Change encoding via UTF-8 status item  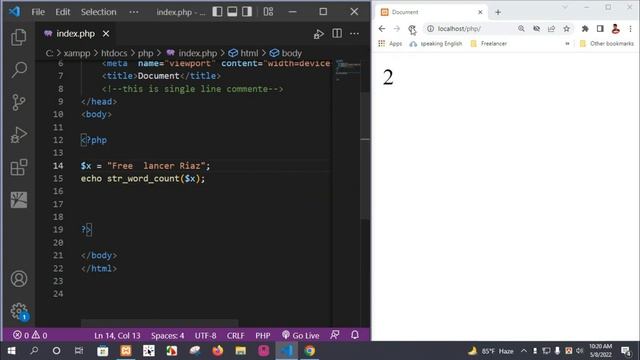pos(205,336)
